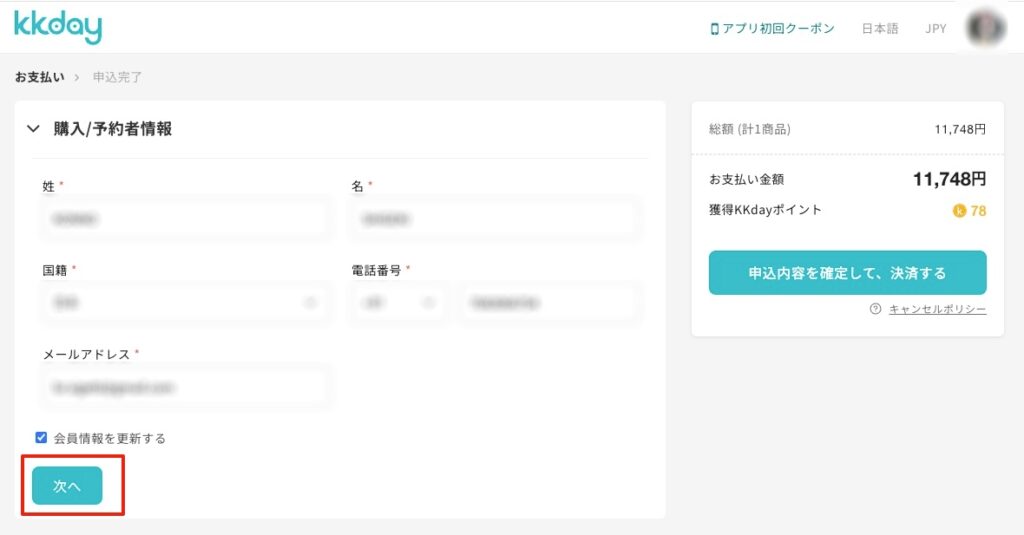1024x535 pixels.
Task: Click the phone icon beside アプリ初回クーポン
Action: pos(714,29)
